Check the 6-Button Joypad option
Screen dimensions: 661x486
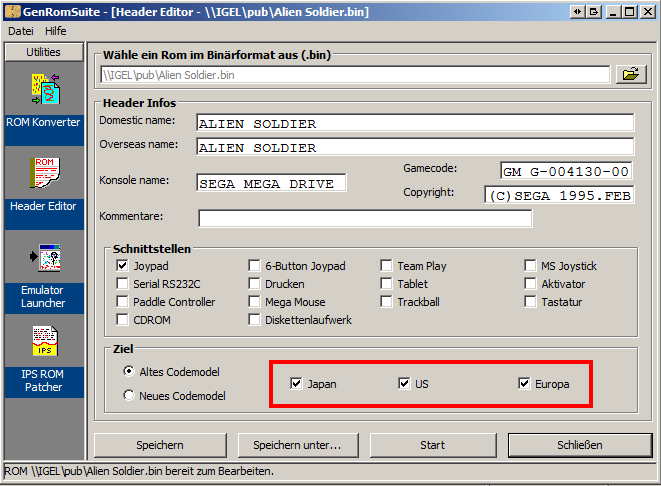click(254, 266)
